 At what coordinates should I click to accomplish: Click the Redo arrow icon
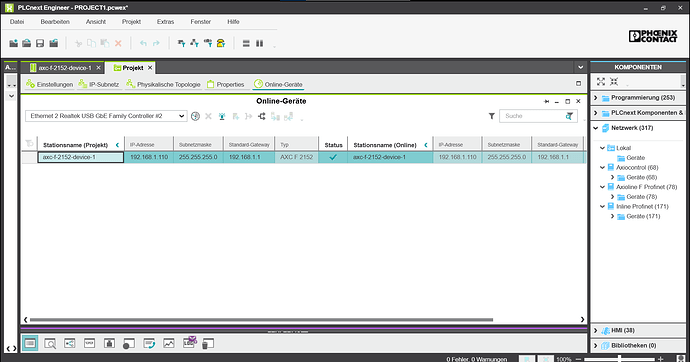click(156, 43)
